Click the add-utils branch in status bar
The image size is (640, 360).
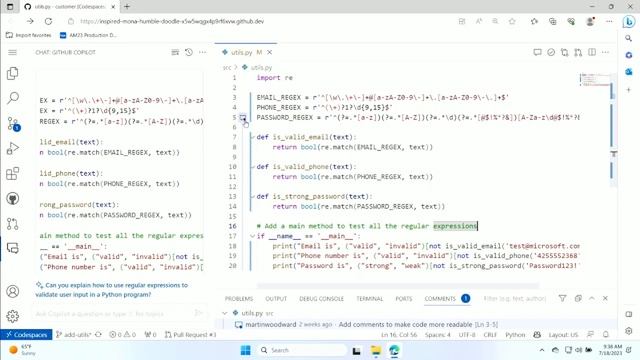(x=73, y=334)
